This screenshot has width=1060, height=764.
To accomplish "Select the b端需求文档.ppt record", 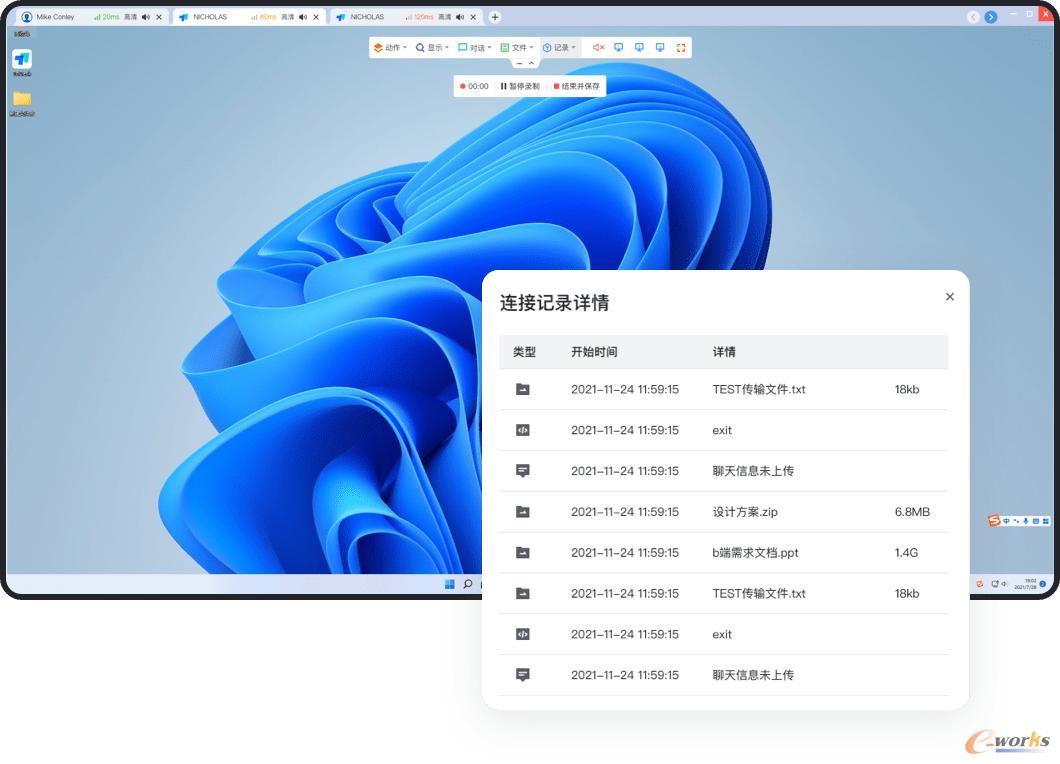I will point(723,552).
